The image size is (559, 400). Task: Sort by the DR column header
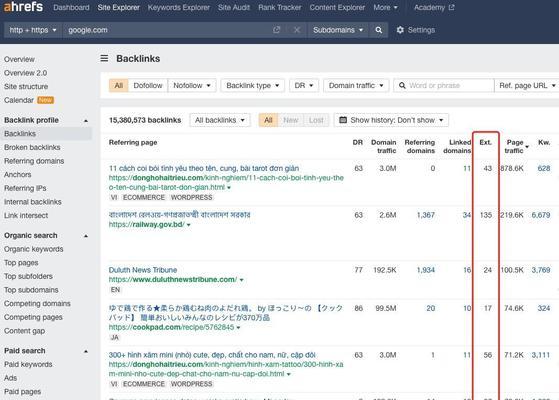[358, 142]
